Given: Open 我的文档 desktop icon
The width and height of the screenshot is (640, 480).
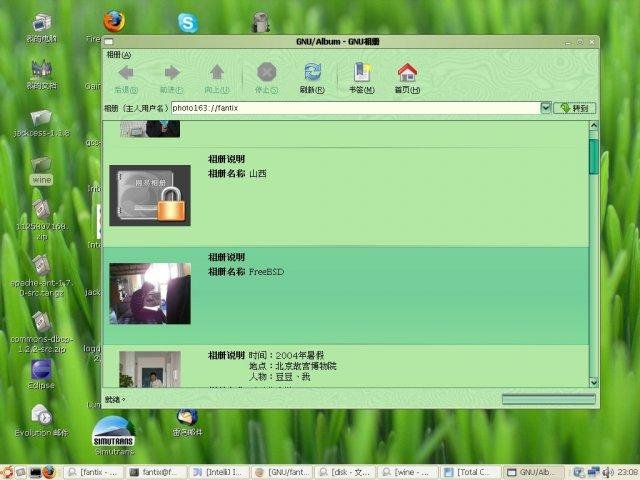Looking at the screenshot, I should 41,69.
